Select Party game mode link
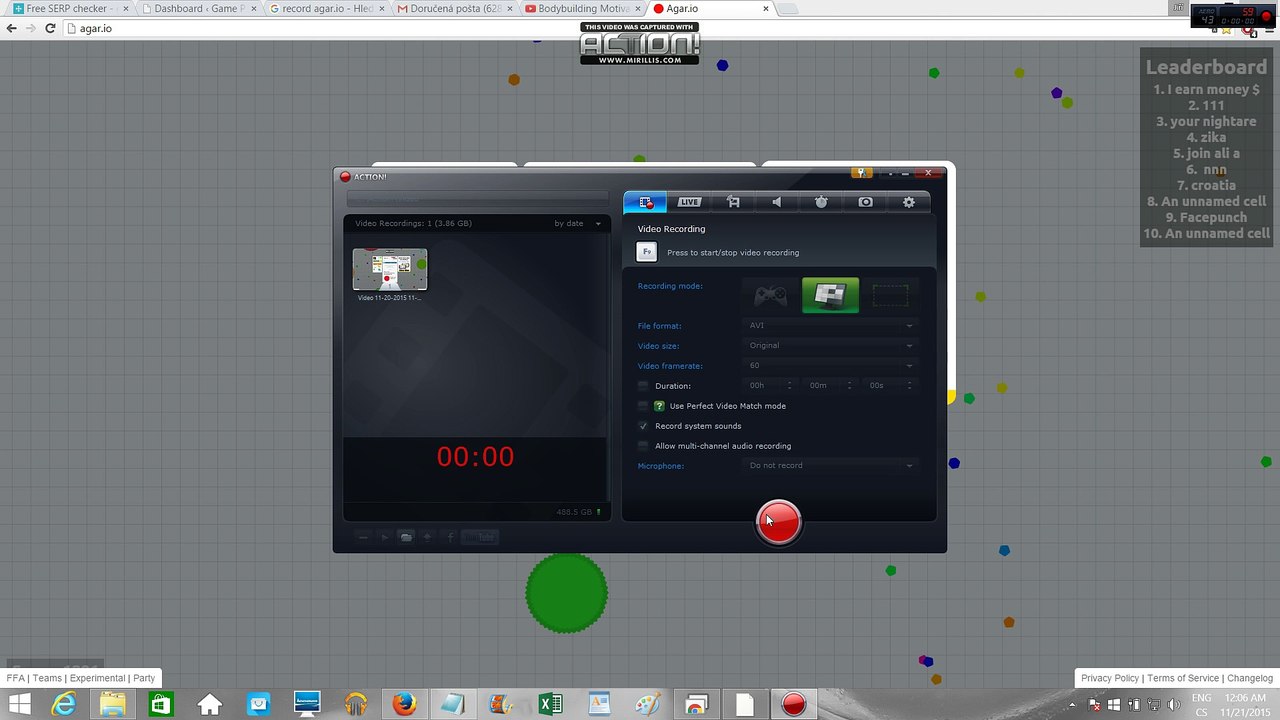Image resolution: width=1280 pixels, height=720 pixels. point(144,678)
